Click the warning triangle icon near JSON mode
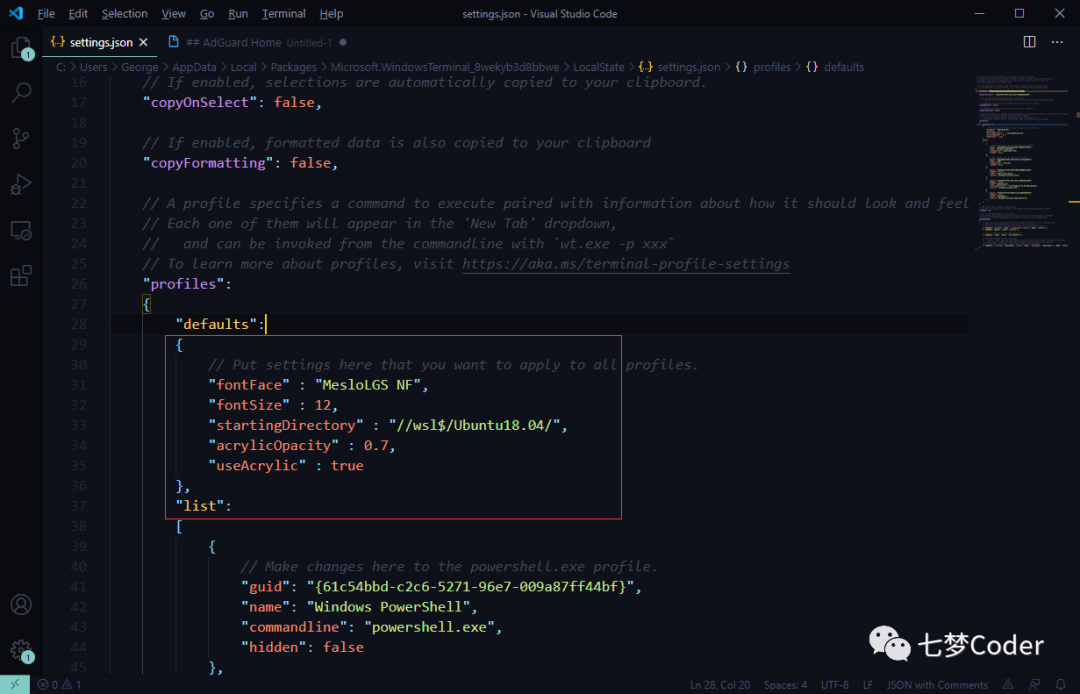 tap(1008, 685)
